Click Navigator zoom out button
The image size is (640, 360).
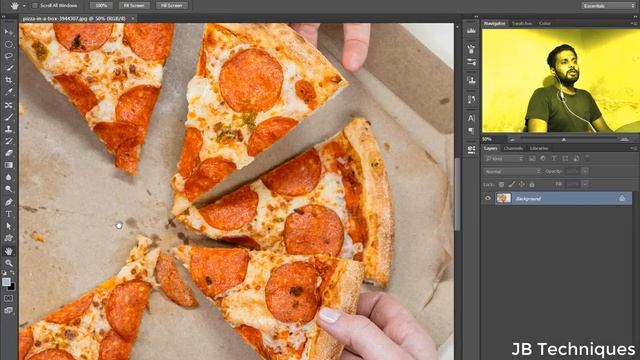[x=512, y=140]
